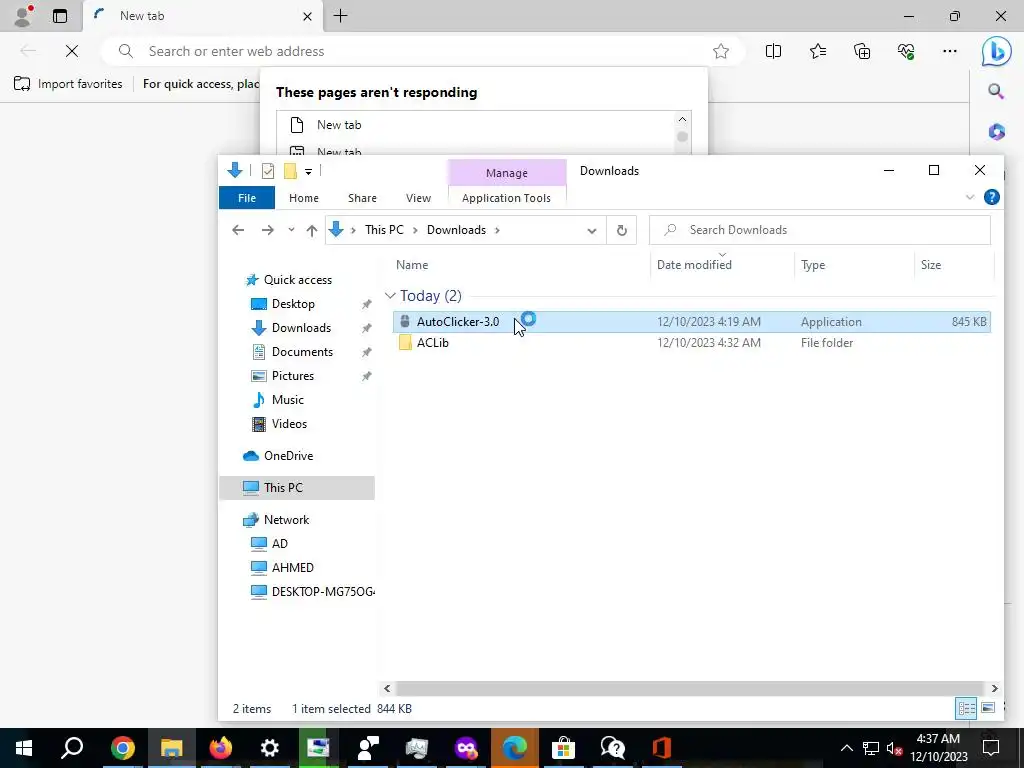Open address bar history dropdown
This screenshot has width=1024, height=768.
(x=592, y=231)
